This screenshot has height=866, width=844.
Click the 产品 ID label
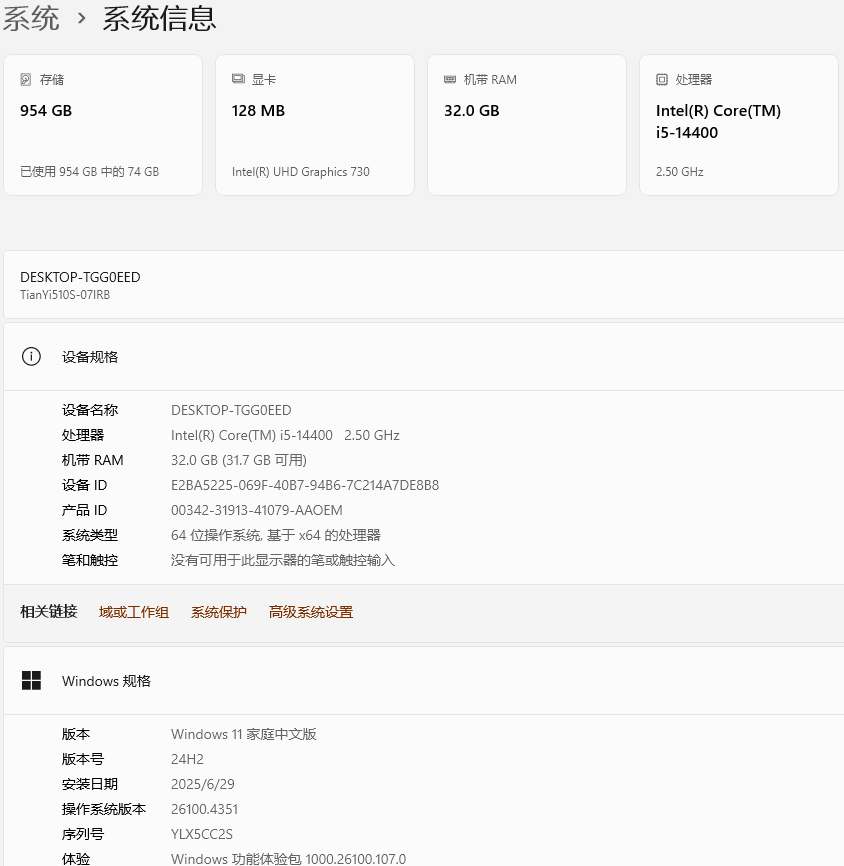[85, 510]
